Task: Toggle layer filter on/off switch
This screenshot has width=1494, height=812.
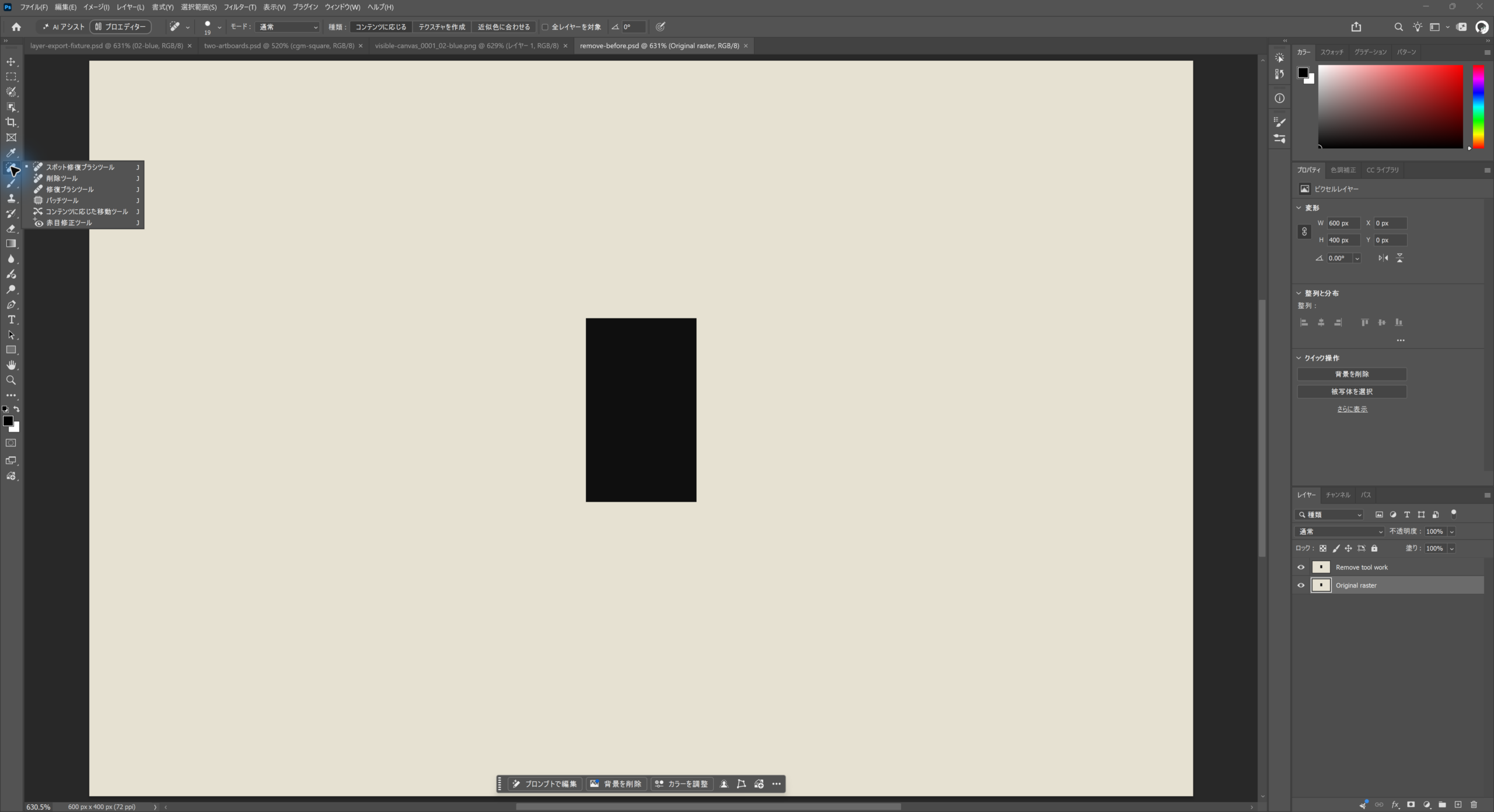Action: pos(1454,514)
